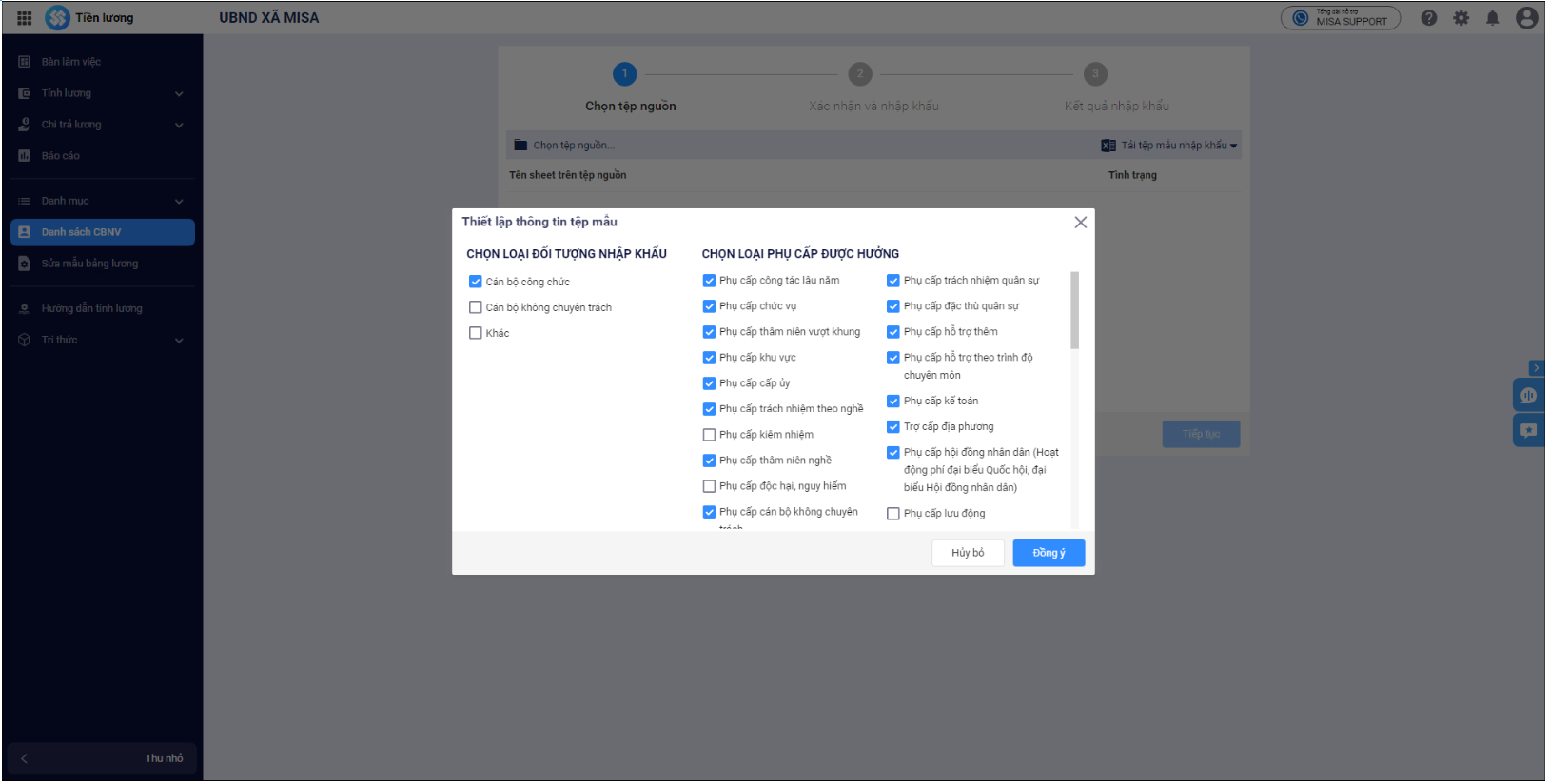Open the user account avatar
Screen dimensions: 1549x784
pyautogui.click(x=1527, y=18)
